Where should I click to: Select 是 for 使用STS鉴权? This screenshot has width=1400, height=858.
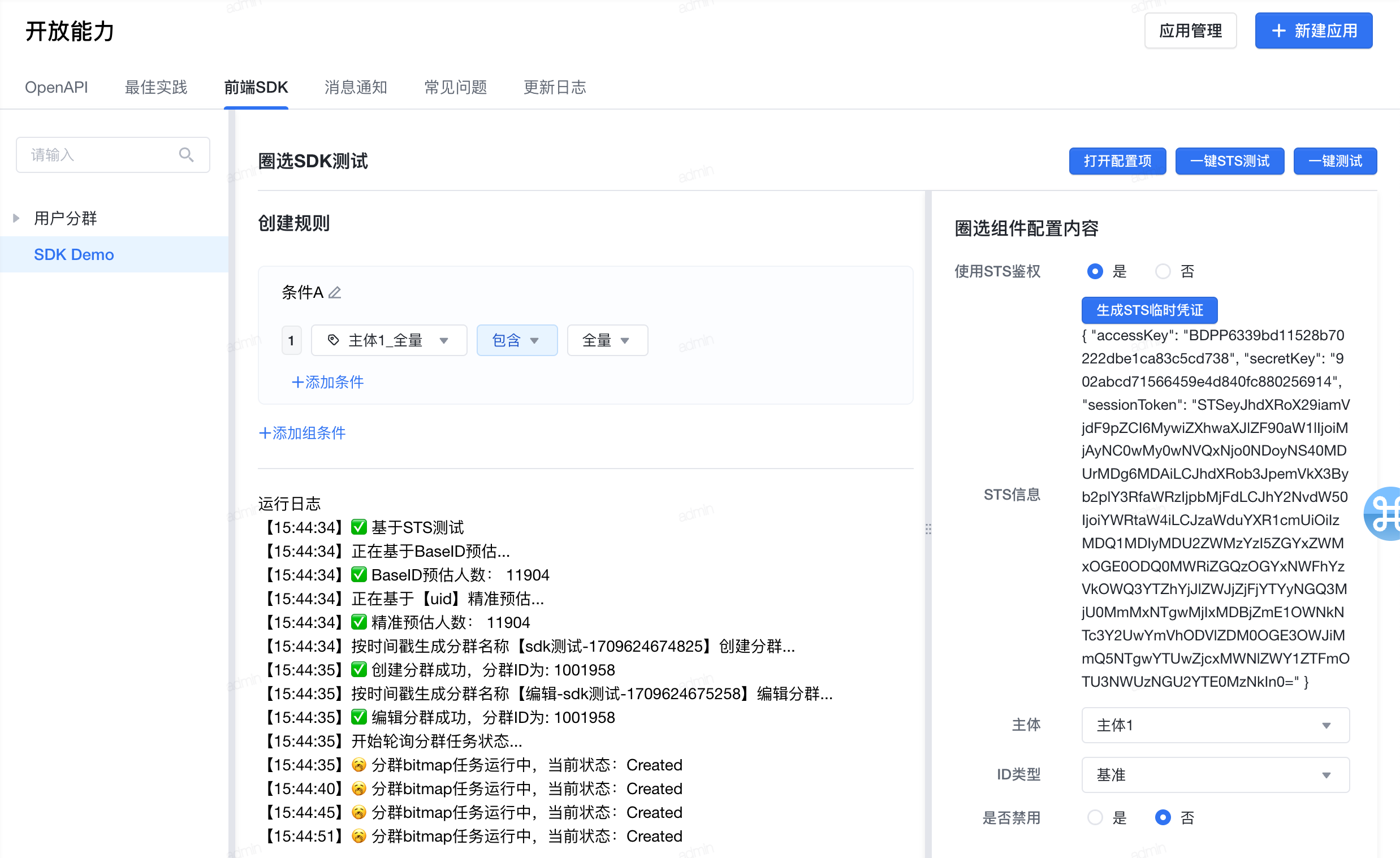point(1094,271)
